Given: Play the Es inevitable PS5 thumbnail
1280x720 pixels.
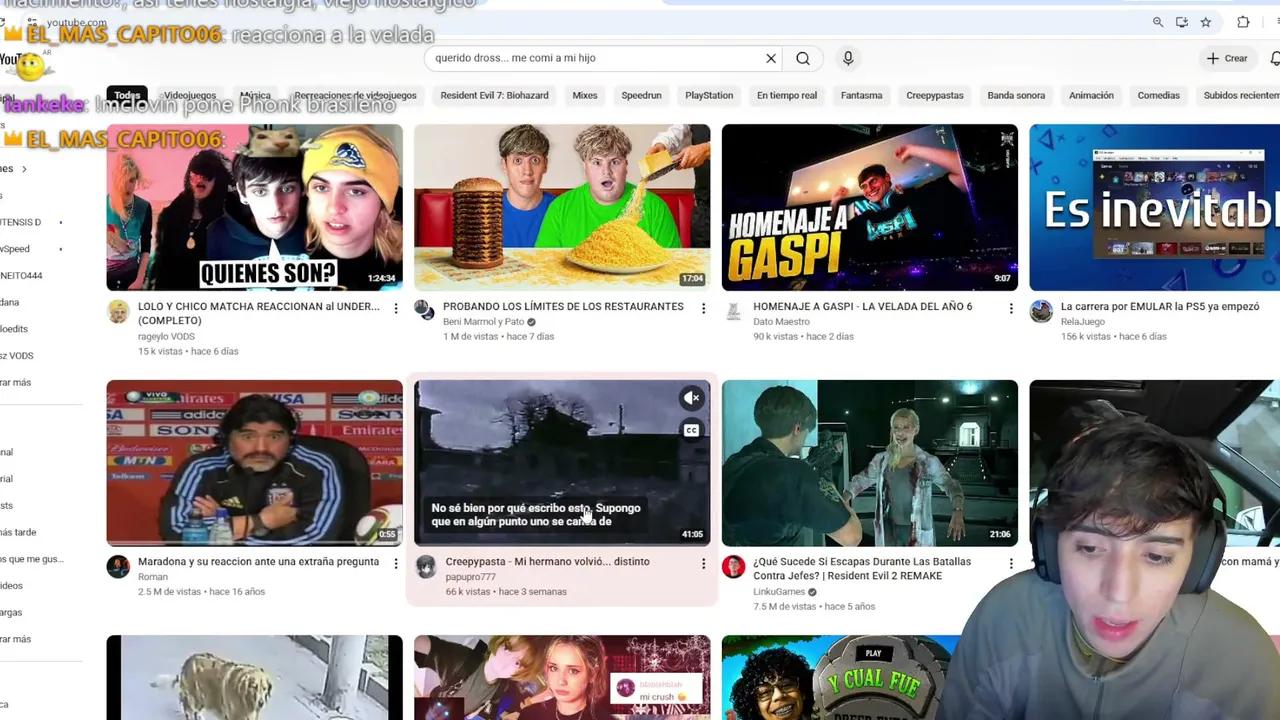Looking at the screenshot, I should pos(1155,207).
